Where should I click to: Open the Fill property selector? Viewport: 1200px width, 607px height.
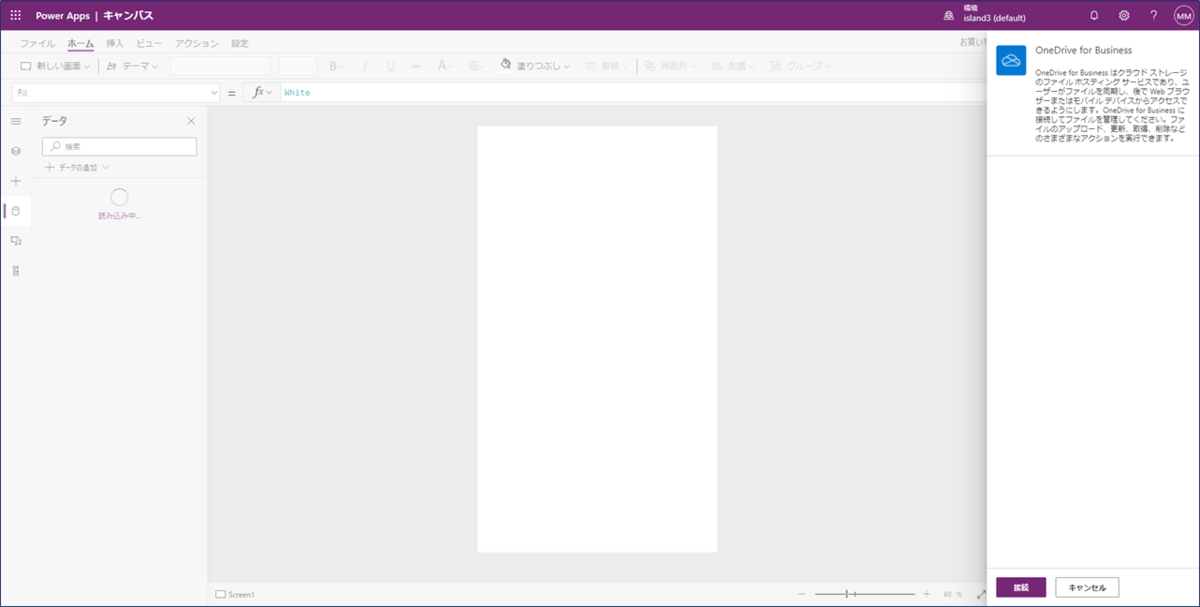coord(116,92)
